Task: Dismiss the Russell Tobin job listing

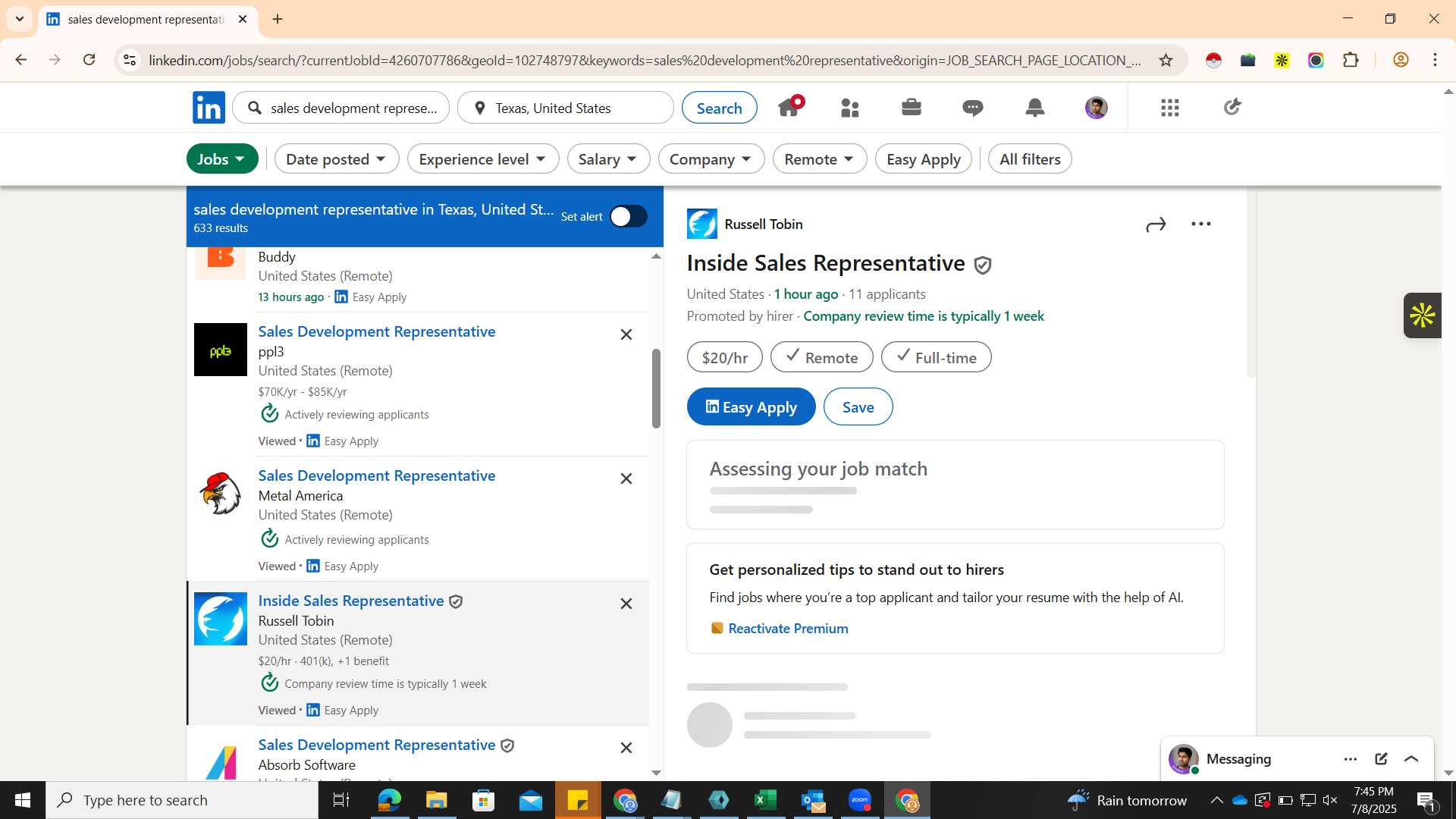Action: click(x=626, y=604)
